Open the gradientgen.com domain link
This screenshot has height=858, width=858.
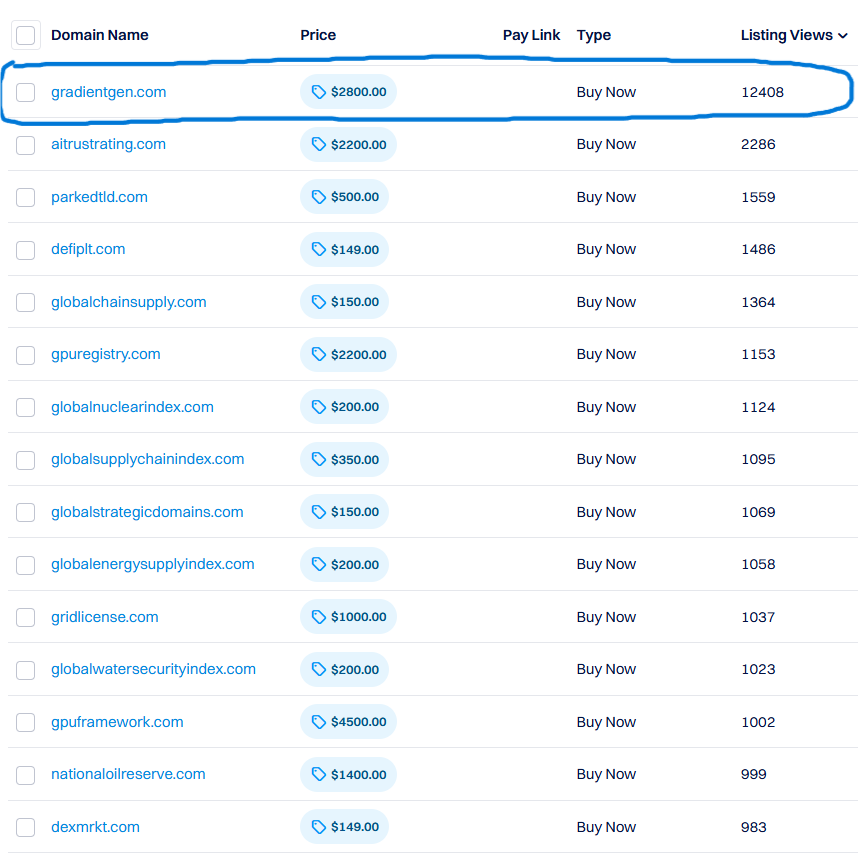[108, 92]
